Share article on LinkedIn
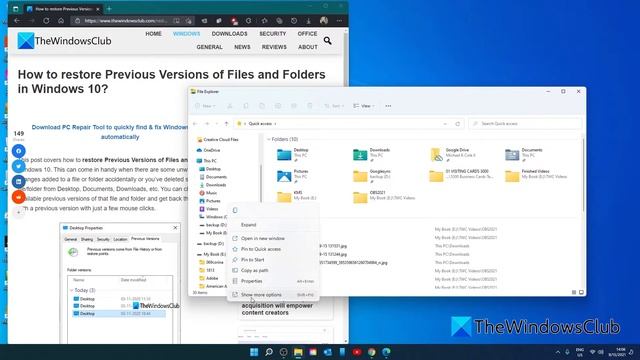Image resolution: width=640 pixels, height=360 pixels. click(18, 182)
